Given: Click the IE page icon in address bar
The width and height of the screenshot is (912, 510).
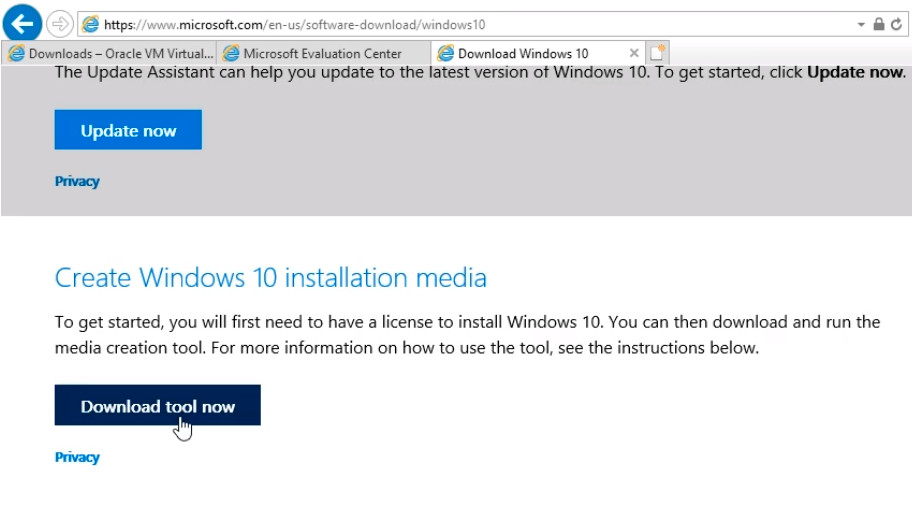Looking at the screenshot, I should (x=91, y=24).
